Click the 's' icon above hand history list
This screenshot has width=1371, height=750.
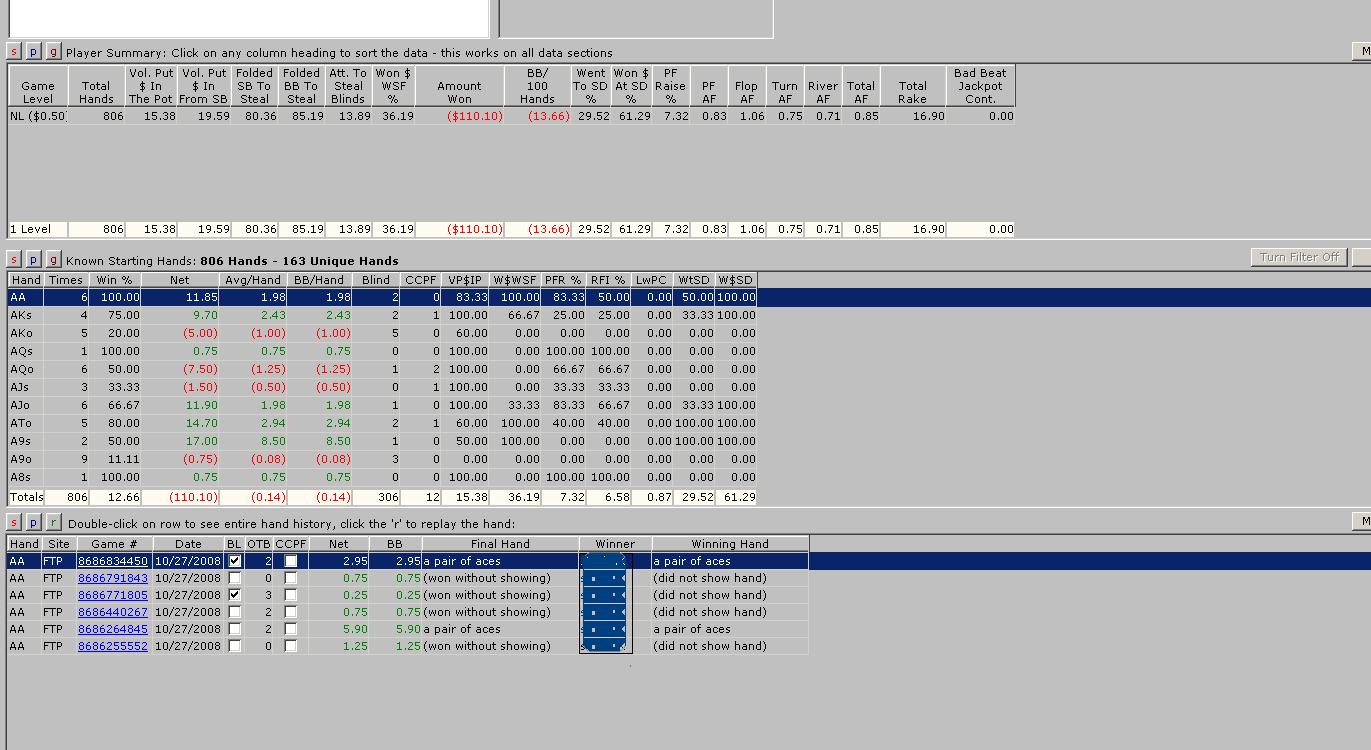14,523
